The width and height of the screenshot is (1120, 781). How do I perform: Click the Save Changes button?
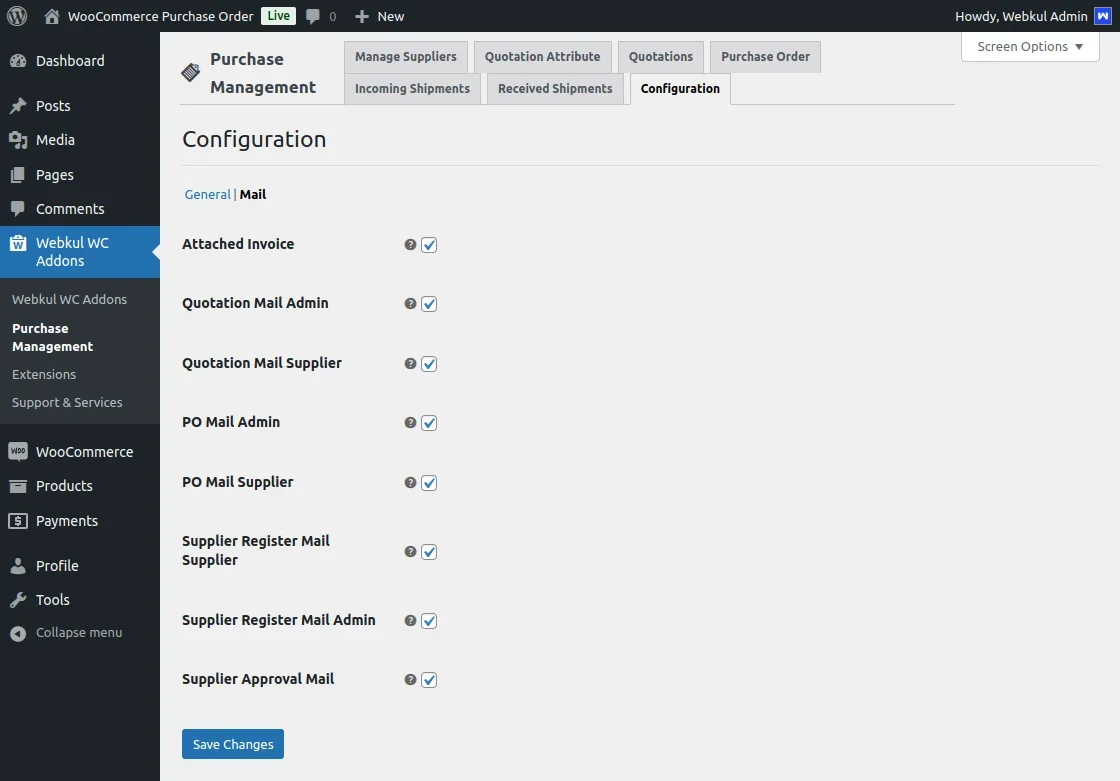coord(233,744)
